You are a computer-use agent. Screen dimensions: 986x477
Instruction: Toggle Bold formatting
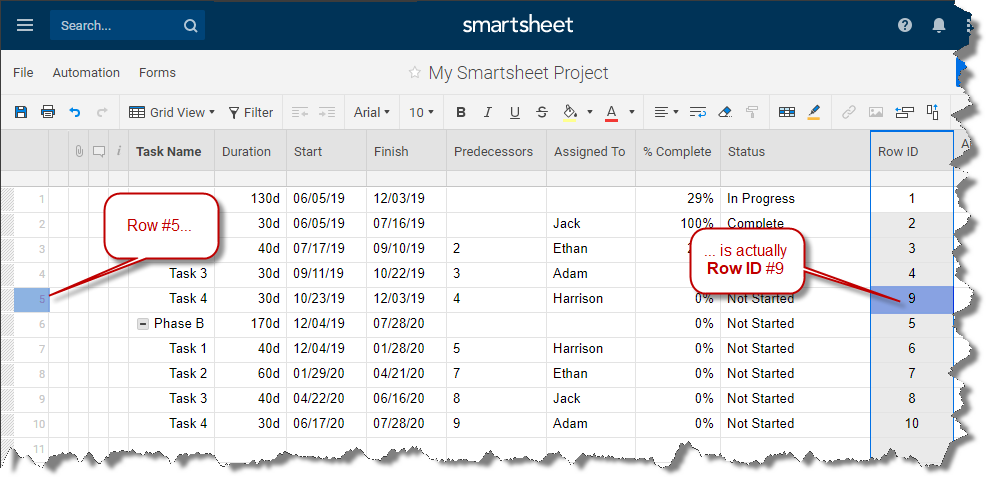pos(461,112)
